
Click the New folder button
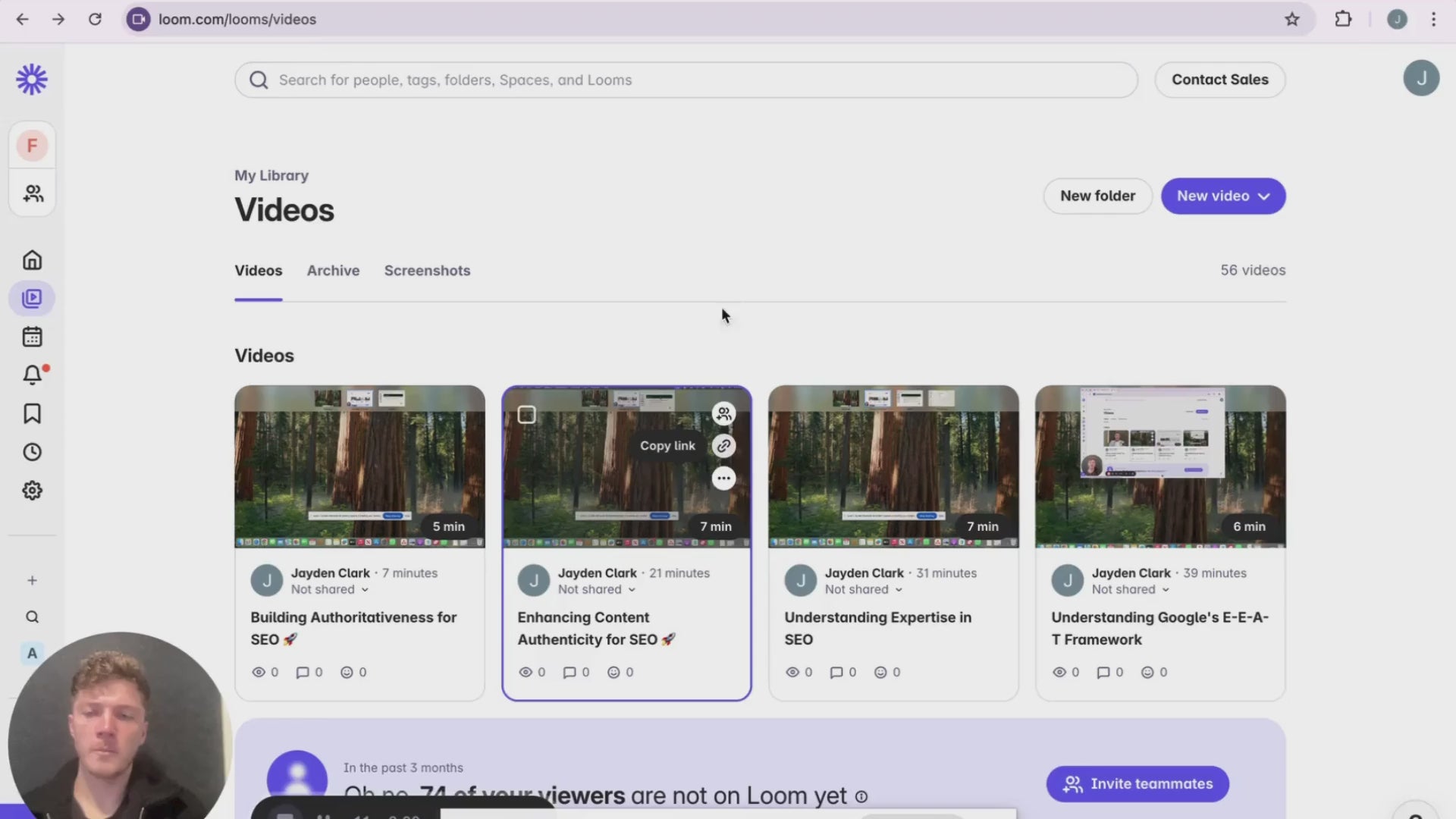(1097, 196)
